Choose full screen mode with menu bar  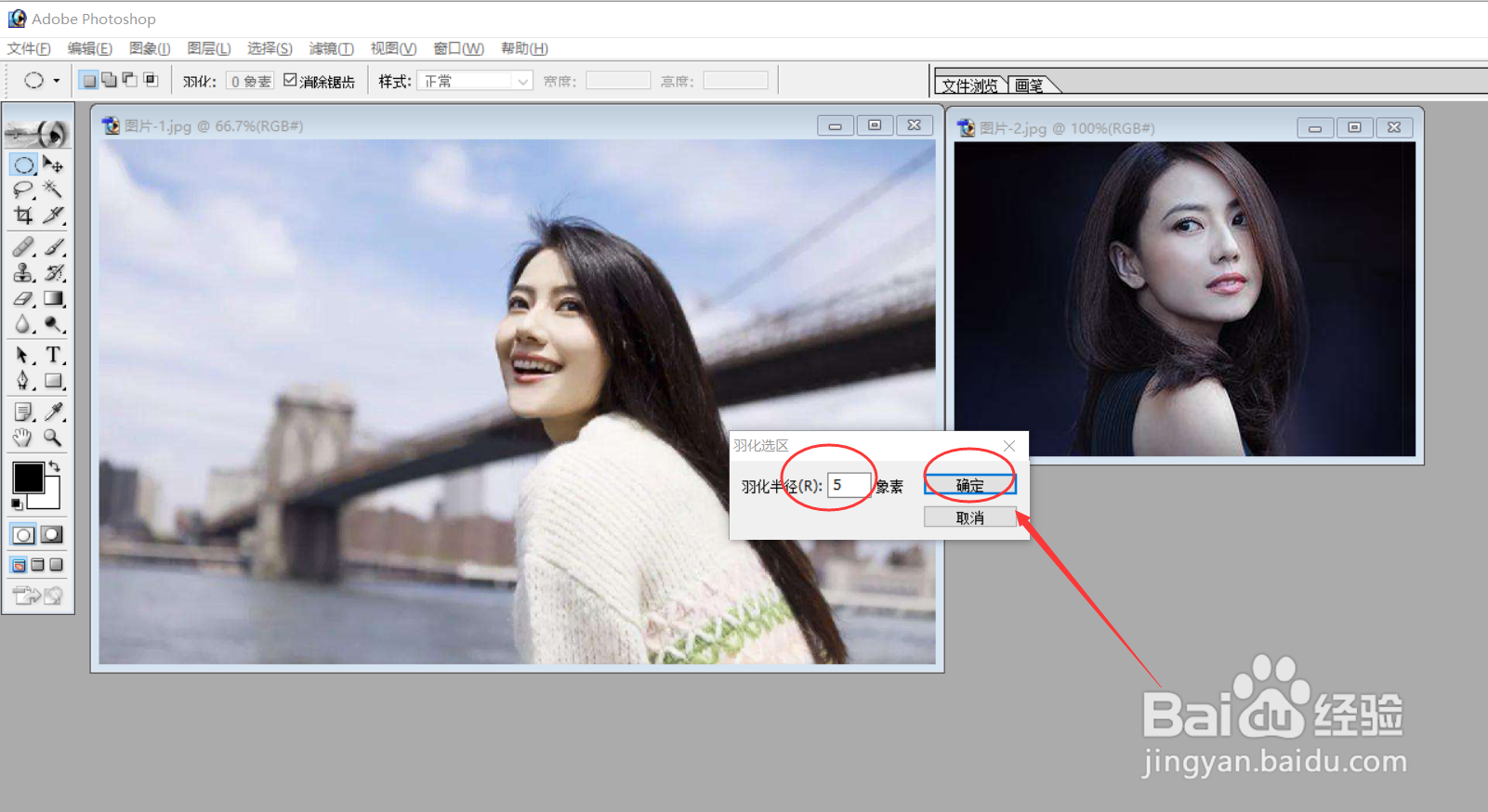click(38, 565)
